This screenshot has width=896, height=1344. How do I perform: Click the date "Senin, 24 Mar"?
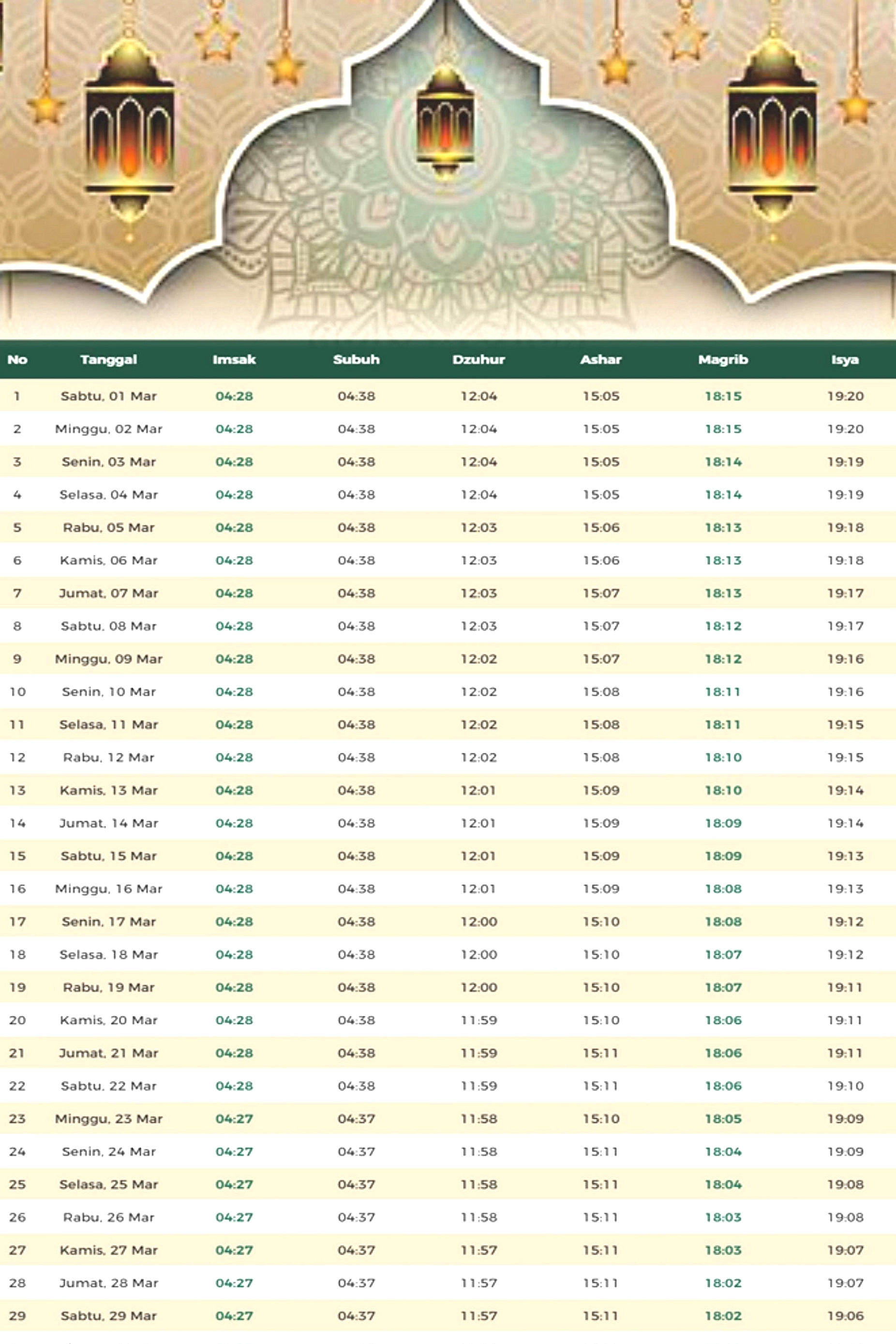pos(108,1152)
